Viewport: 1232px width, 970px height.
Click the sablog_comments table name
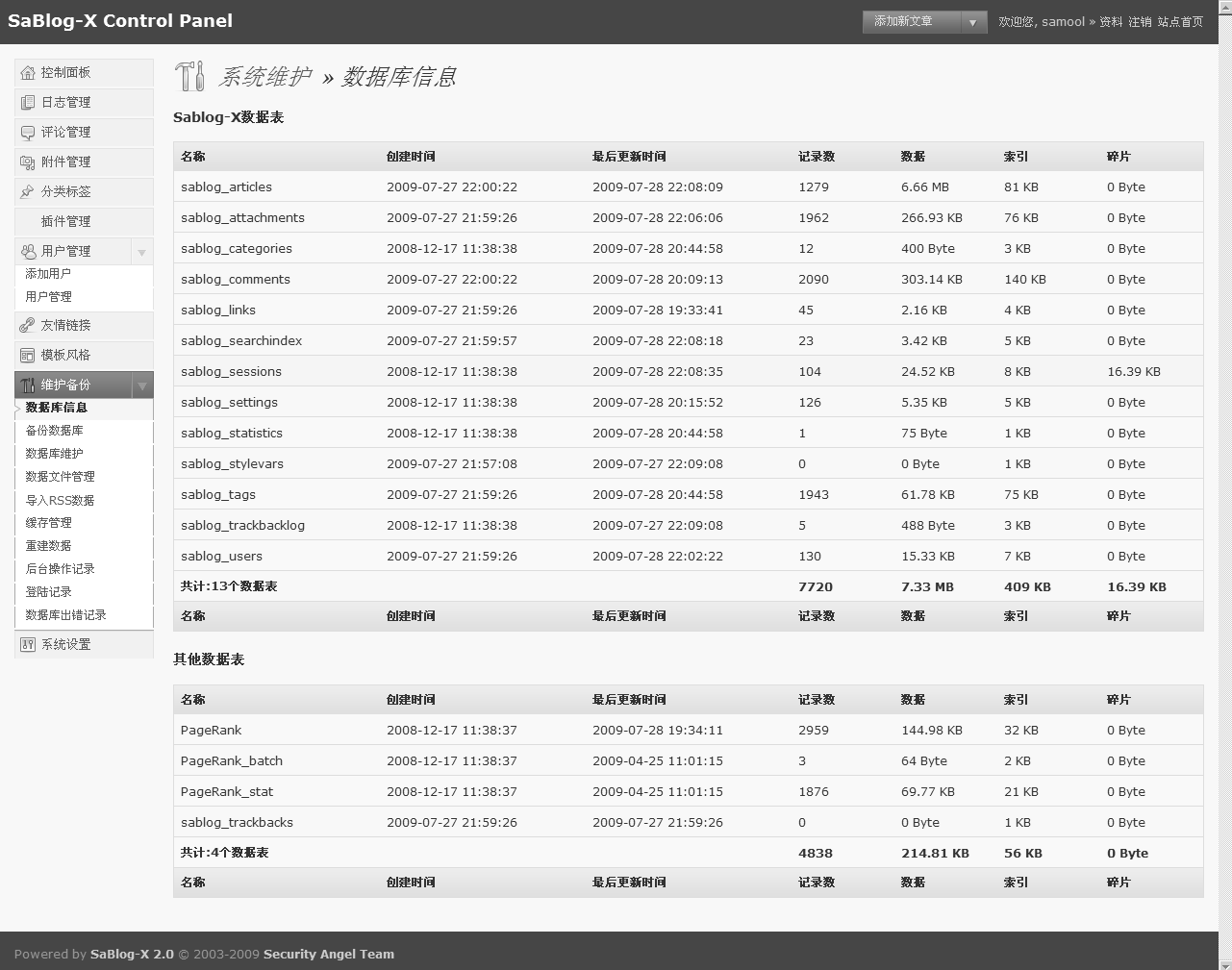[x=236, y=280]
